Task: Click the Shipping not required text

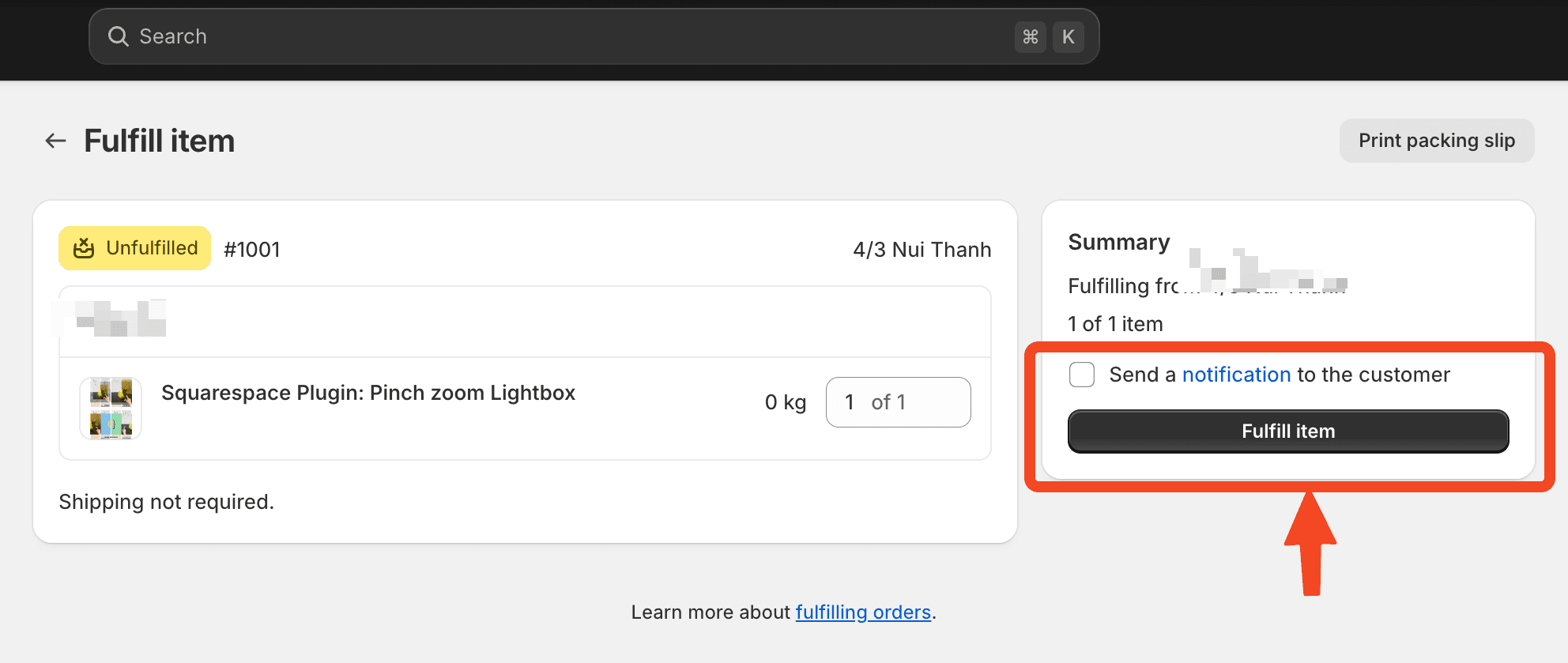Action: tap(167, 502)
